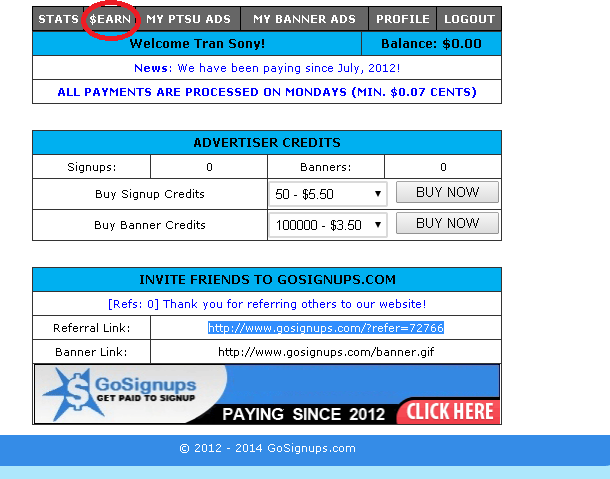Open the STATS menu tab
Viewport: 610px width, 479px height.
pos(58,19)
